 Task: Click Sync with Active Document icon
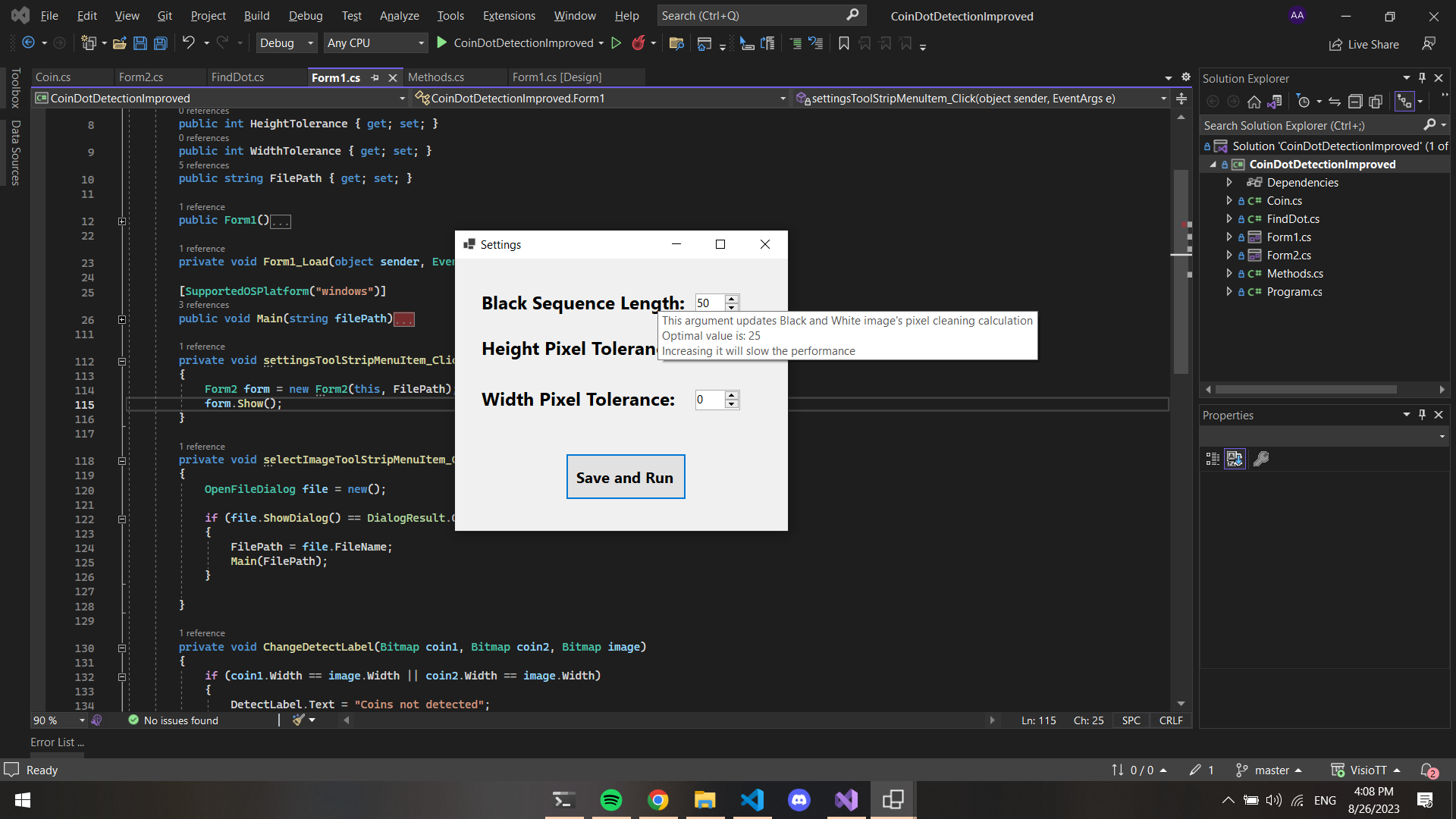click(1335, 102)
